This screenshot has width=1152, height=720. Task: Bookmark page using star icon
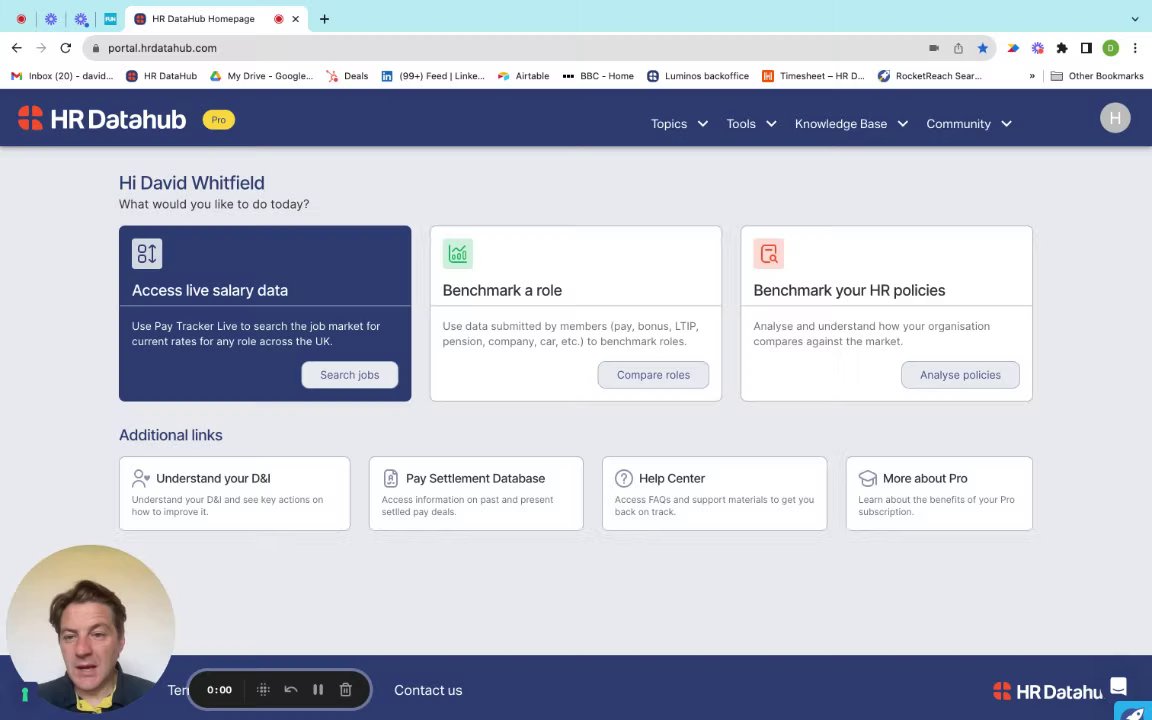pos(982,48)
